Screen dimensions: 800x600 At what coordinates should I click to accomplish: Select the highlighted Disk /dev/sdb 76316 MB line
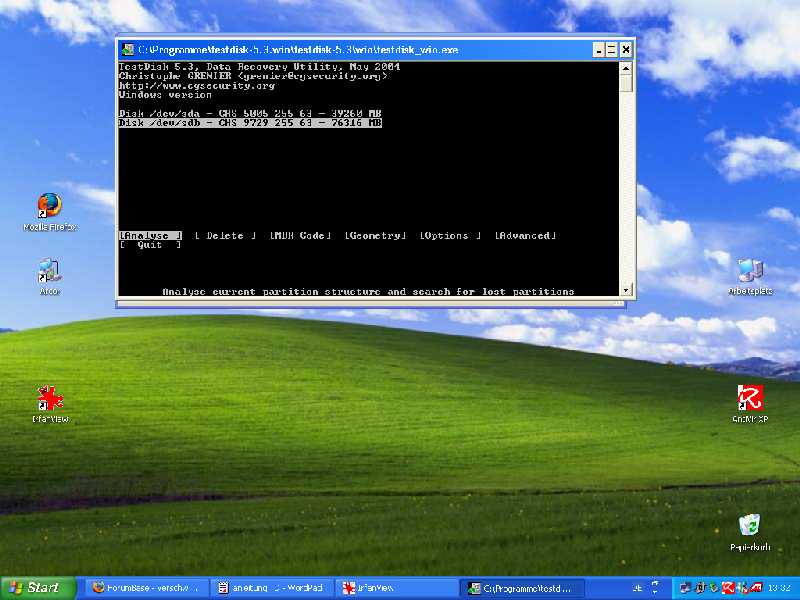(250, 123)
